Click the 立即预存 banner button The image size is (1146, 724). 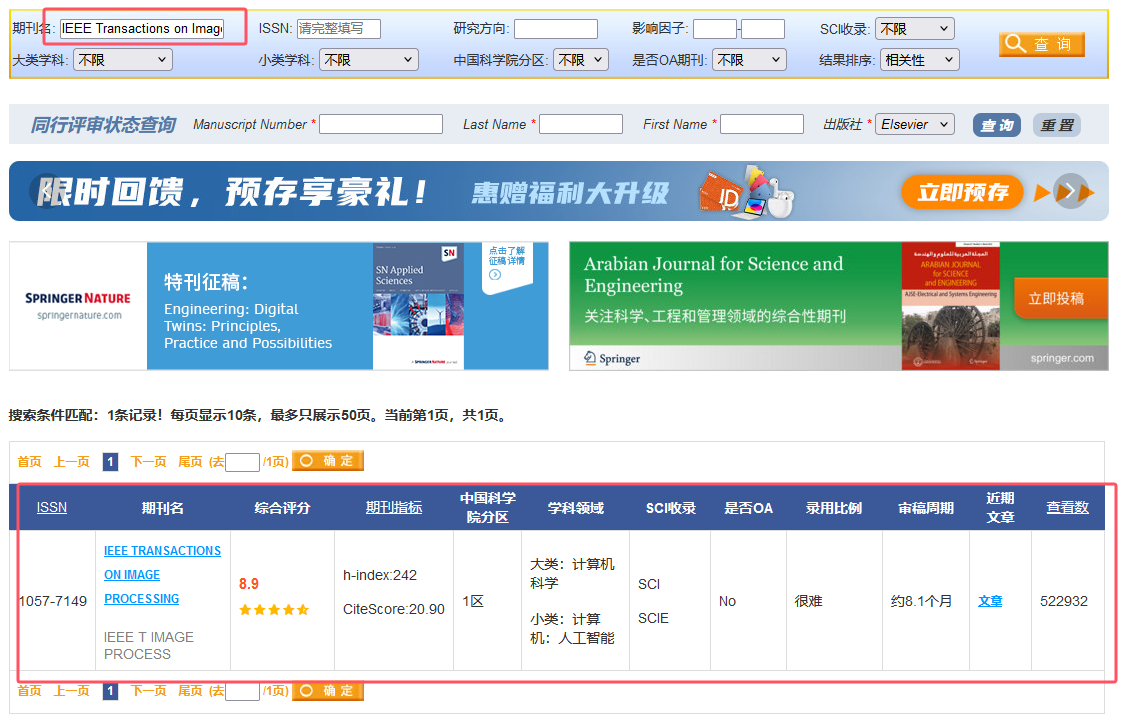click(x=963, y=192)
